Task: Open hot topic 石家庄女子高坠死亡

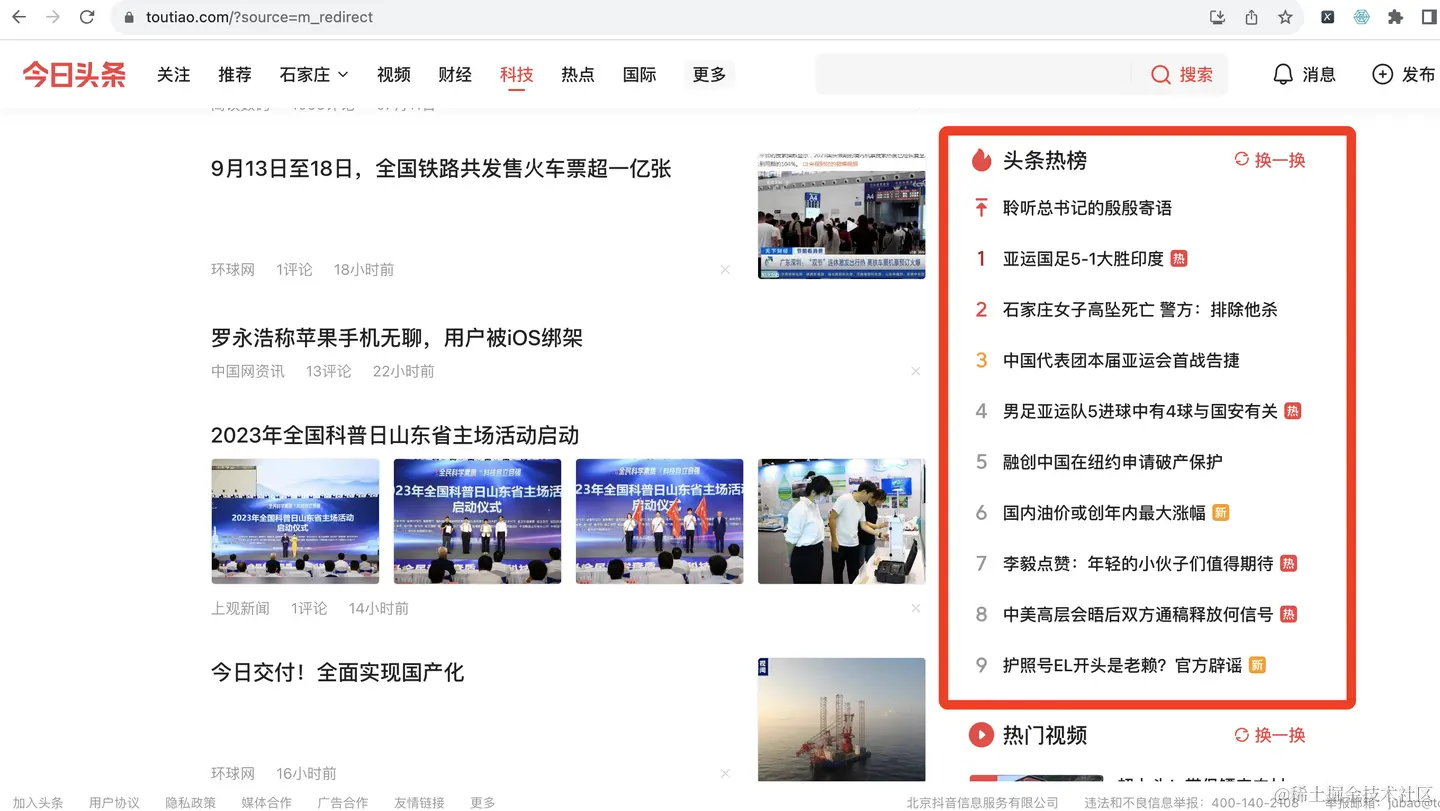Action: pyautogui.click(x=1140, y=310)
